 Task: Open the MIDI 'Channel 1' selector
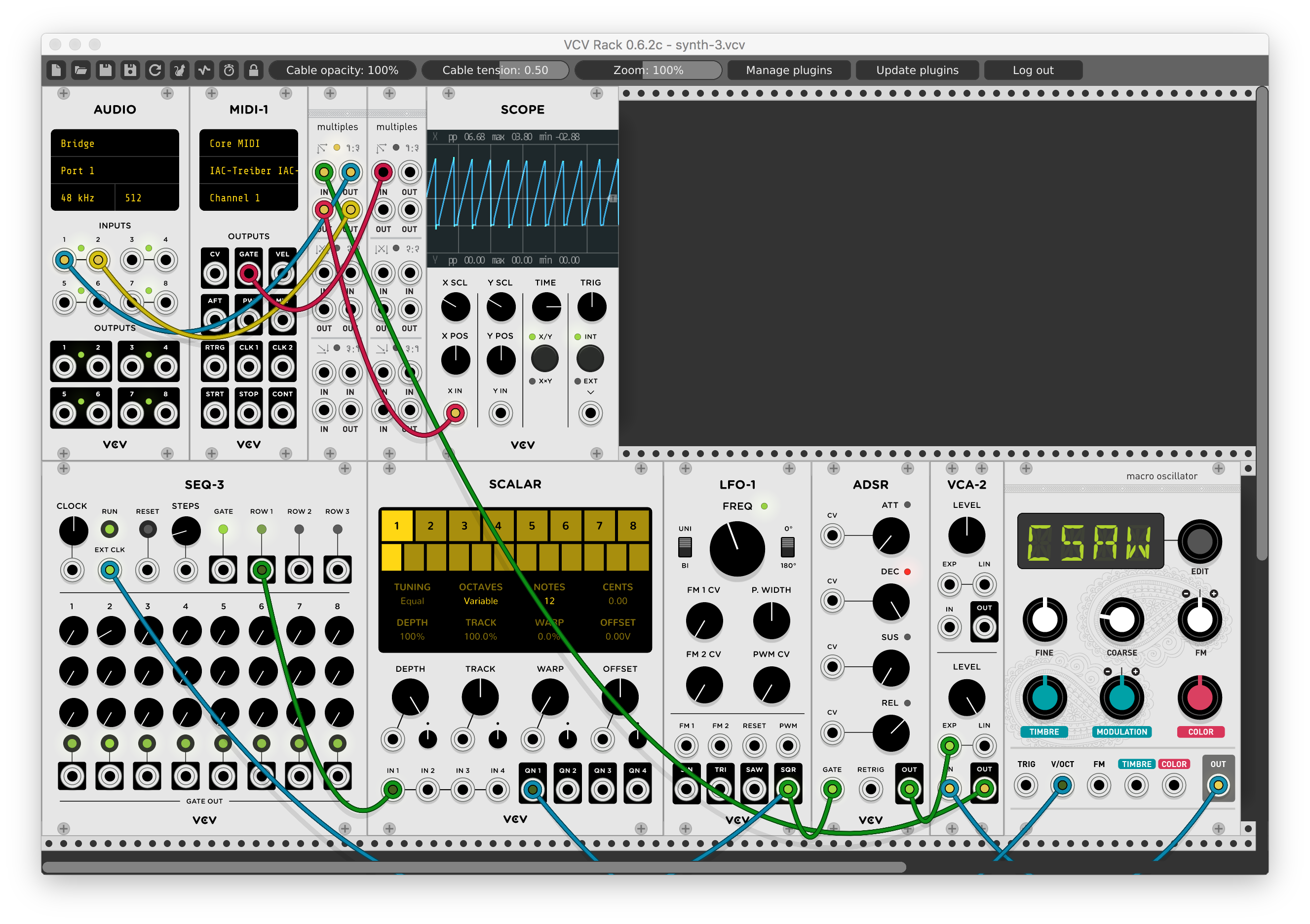tap(249, 197)
